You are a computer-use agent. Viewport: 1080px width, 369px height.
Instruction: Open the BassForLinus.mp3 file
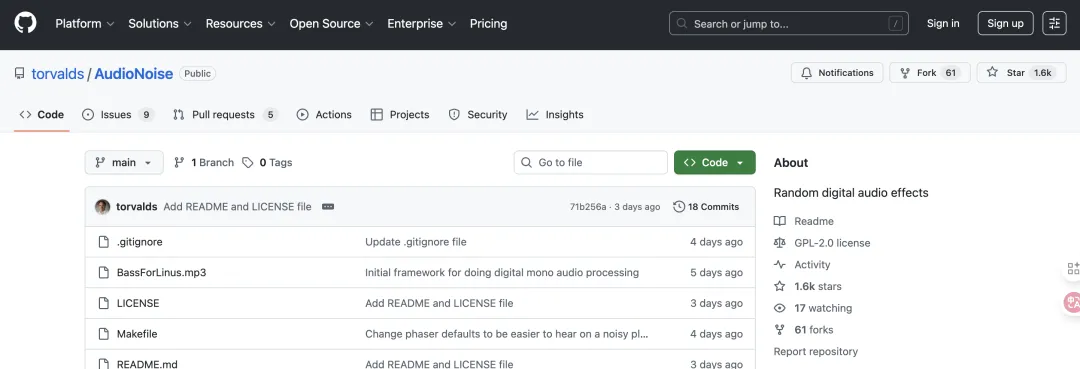click(x=161, y=273)
